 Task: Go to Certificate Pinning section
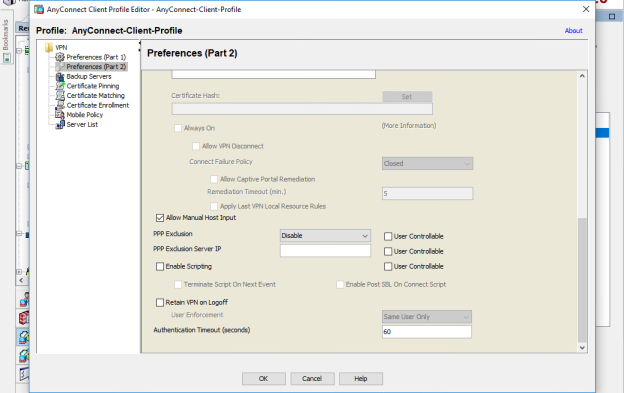[93, 86]
